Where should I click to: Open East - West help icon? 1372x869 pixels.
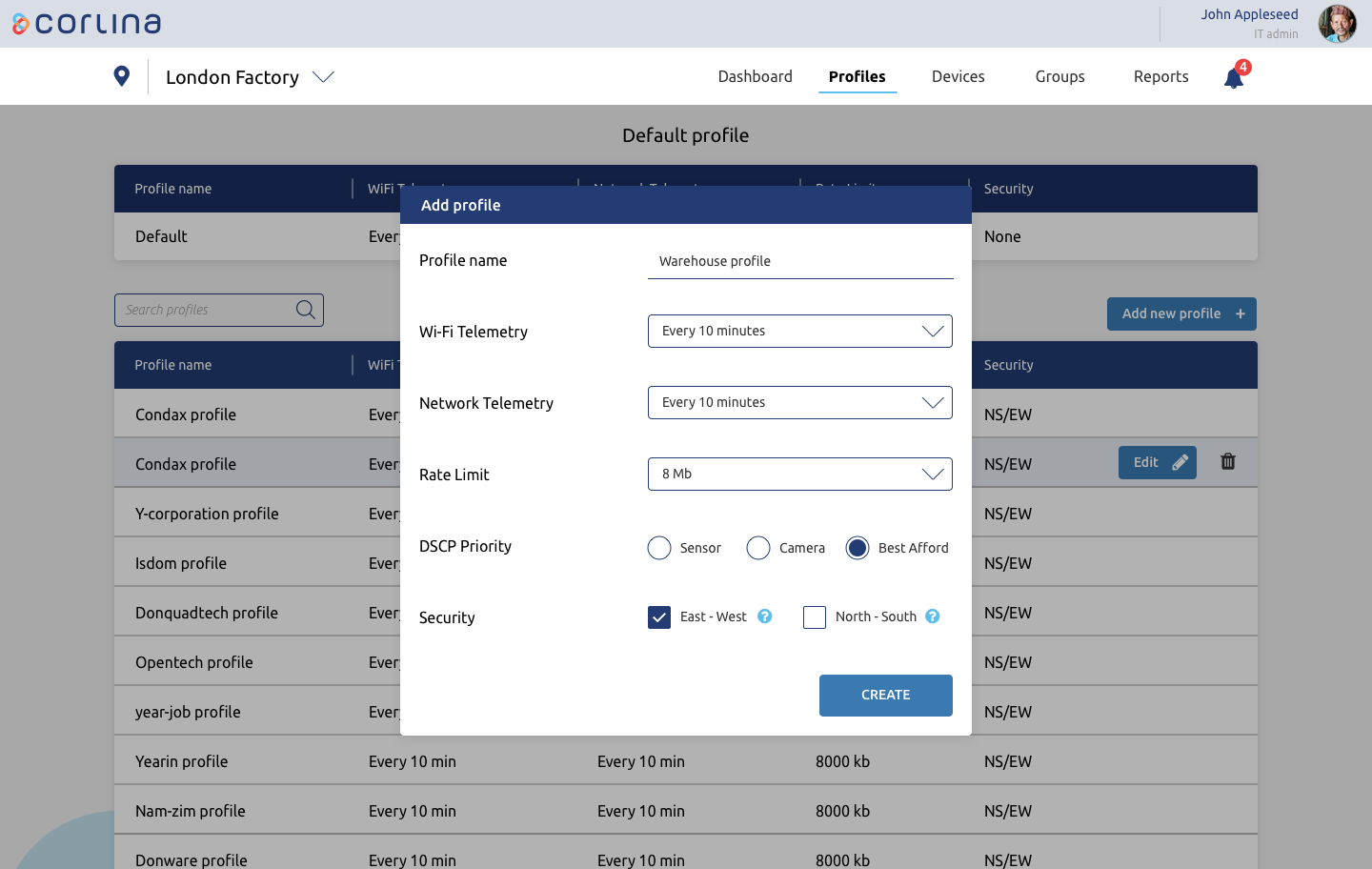pos(765,616)
